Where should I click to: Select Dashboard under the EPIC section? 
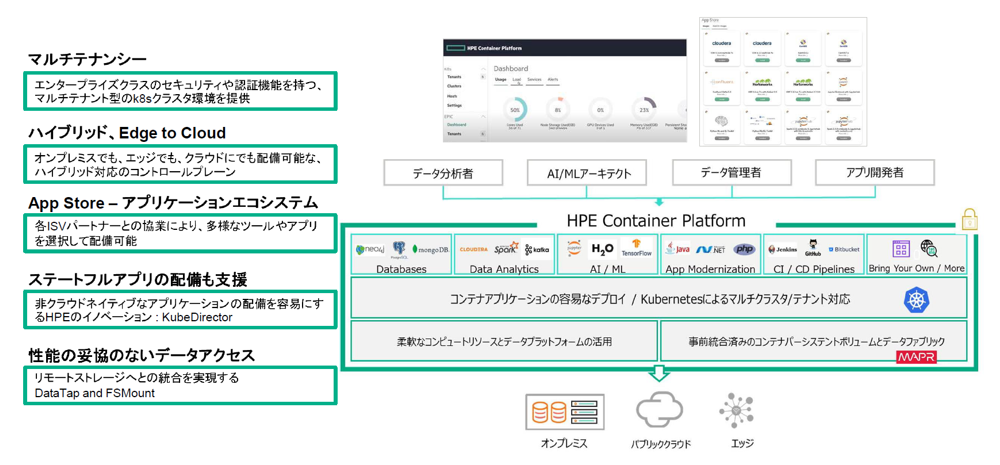tap(457, 125)
